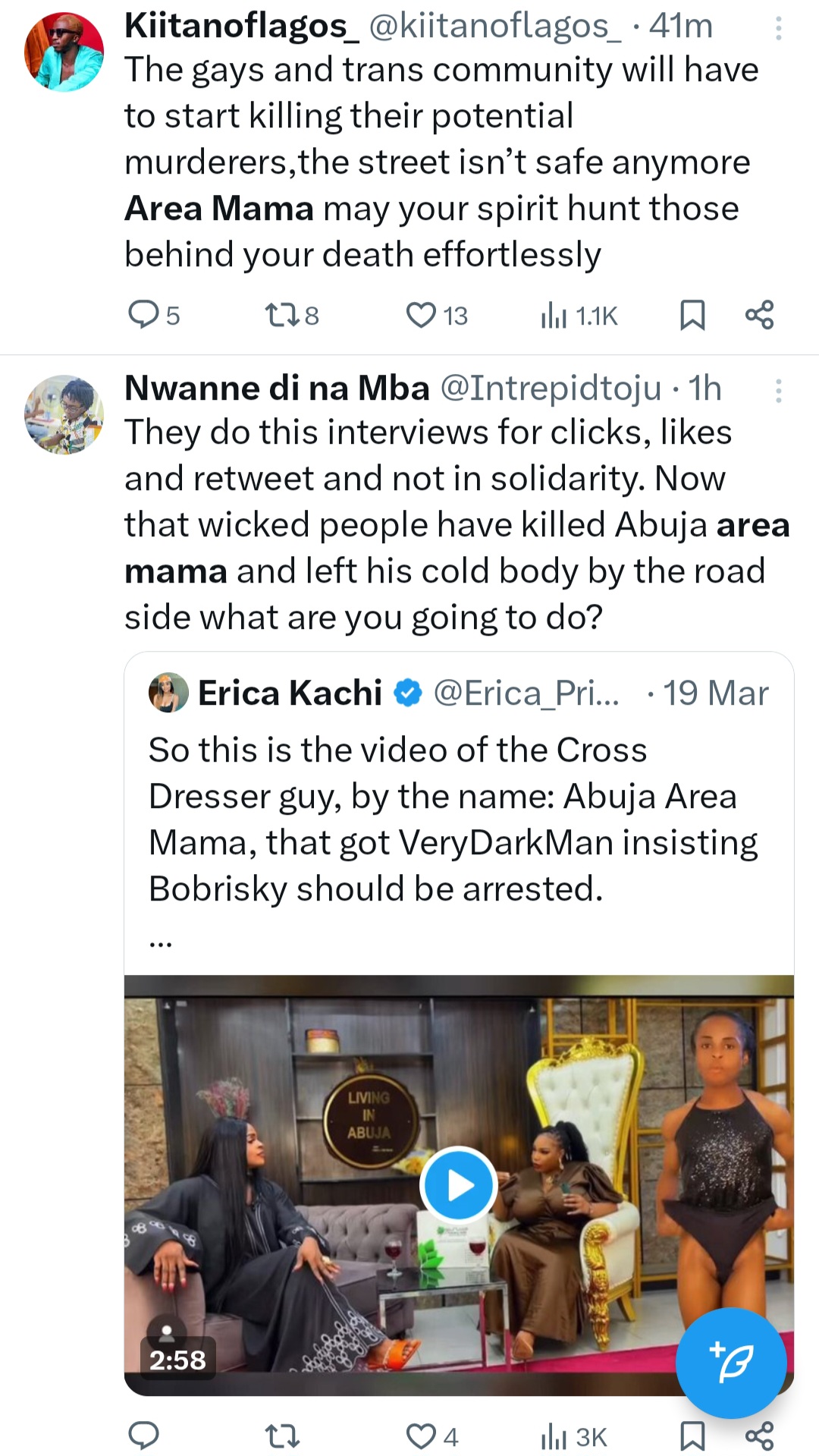Open more options for Kiitanoflagos_ tweet

(778, 29)
